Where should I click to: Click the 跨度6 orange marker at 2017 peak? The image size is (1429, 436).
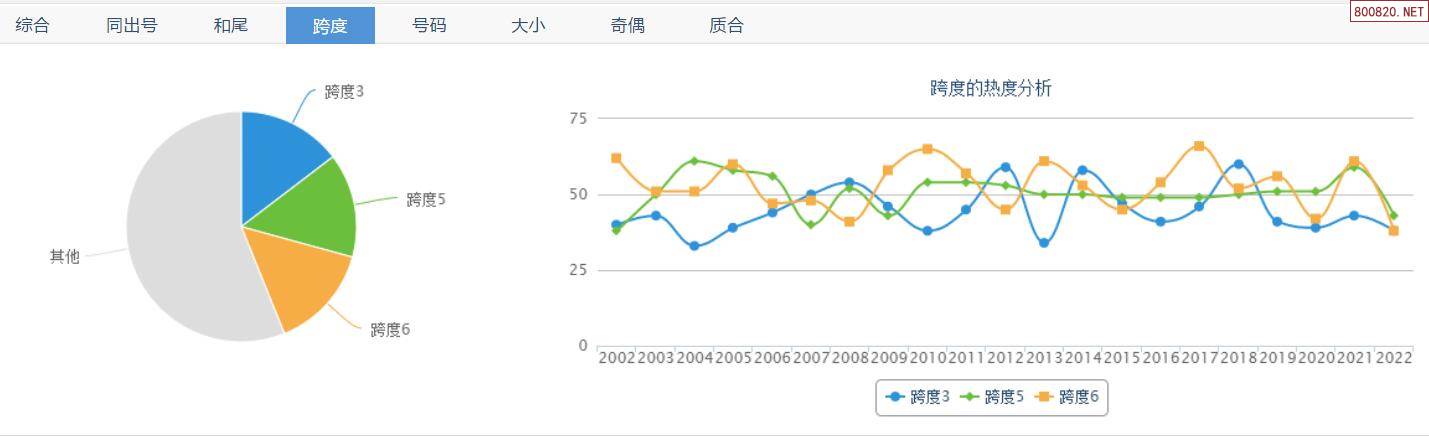(x=1199, y=146)
